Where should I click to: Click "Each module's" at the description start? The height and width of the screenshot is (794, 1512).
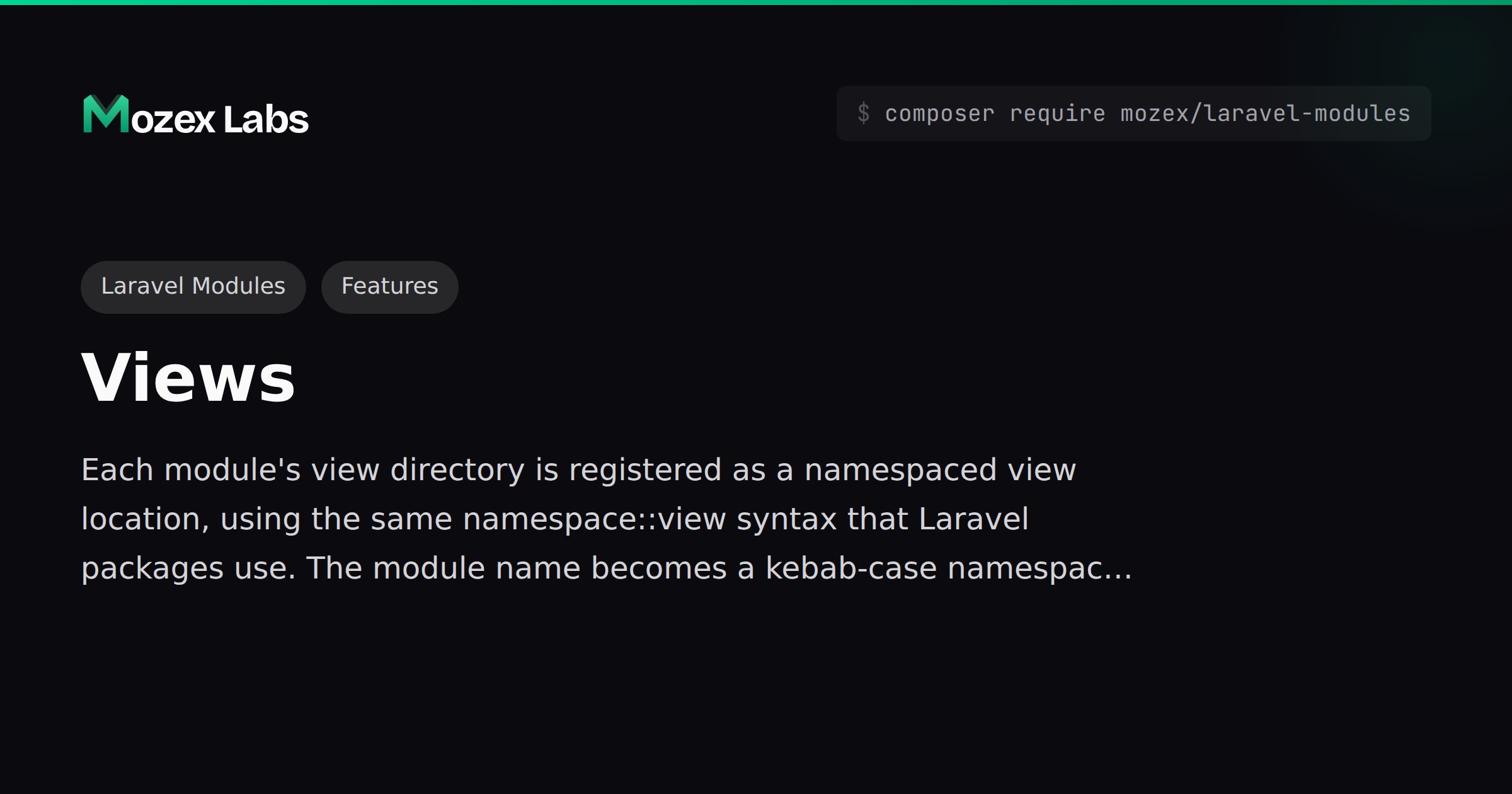192,470
